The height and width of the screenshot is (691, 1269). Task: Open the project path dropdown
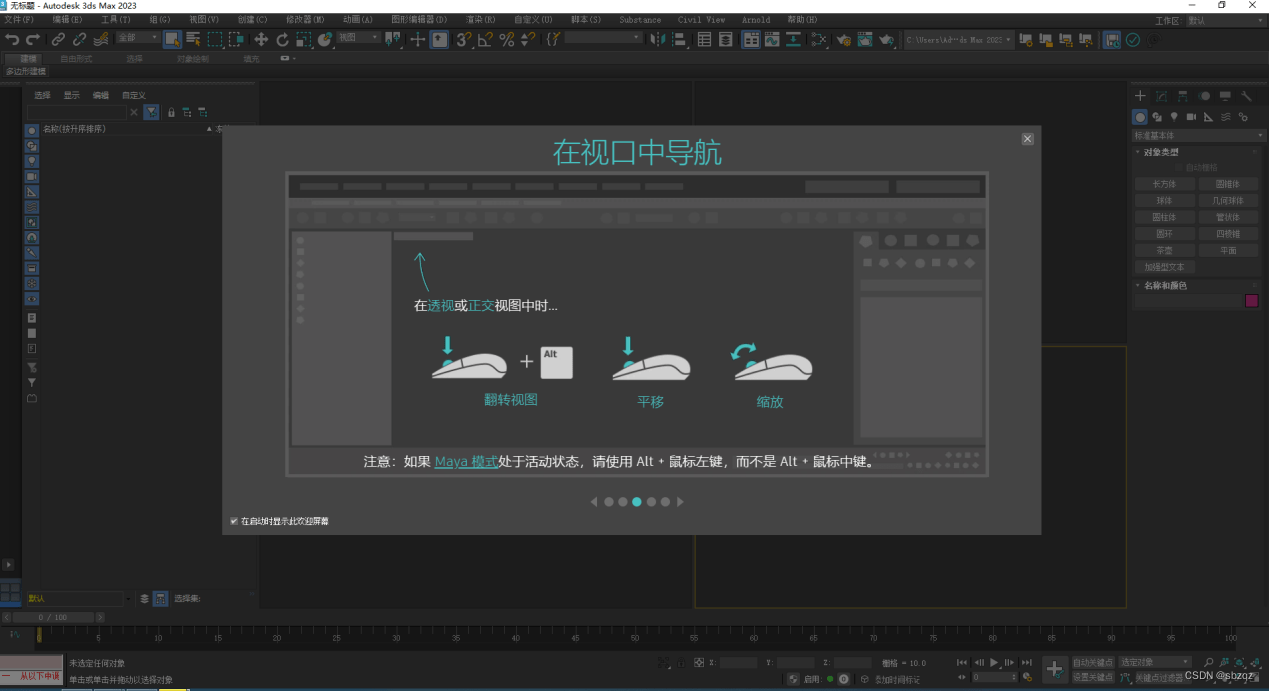(958, 39)
